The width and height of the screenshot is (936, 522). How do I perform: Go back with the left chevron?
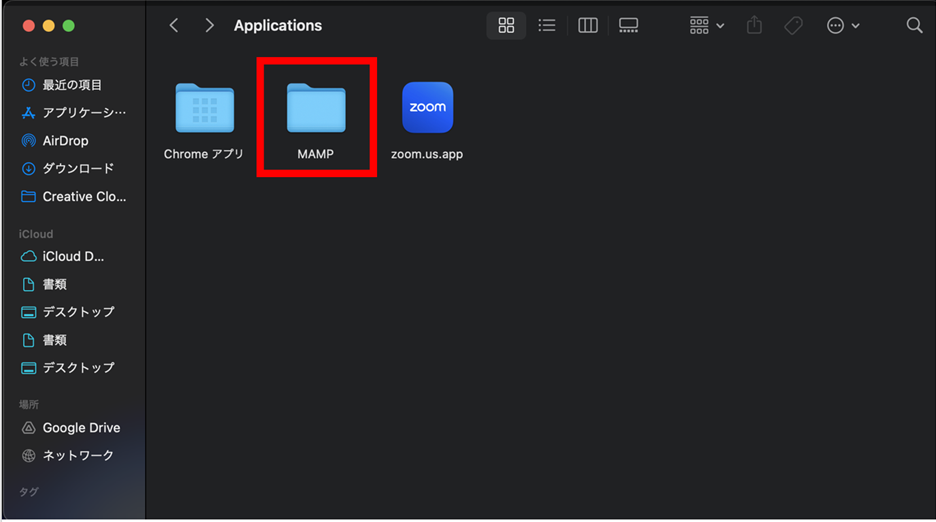pyautogui.click(x=174, y=26)
